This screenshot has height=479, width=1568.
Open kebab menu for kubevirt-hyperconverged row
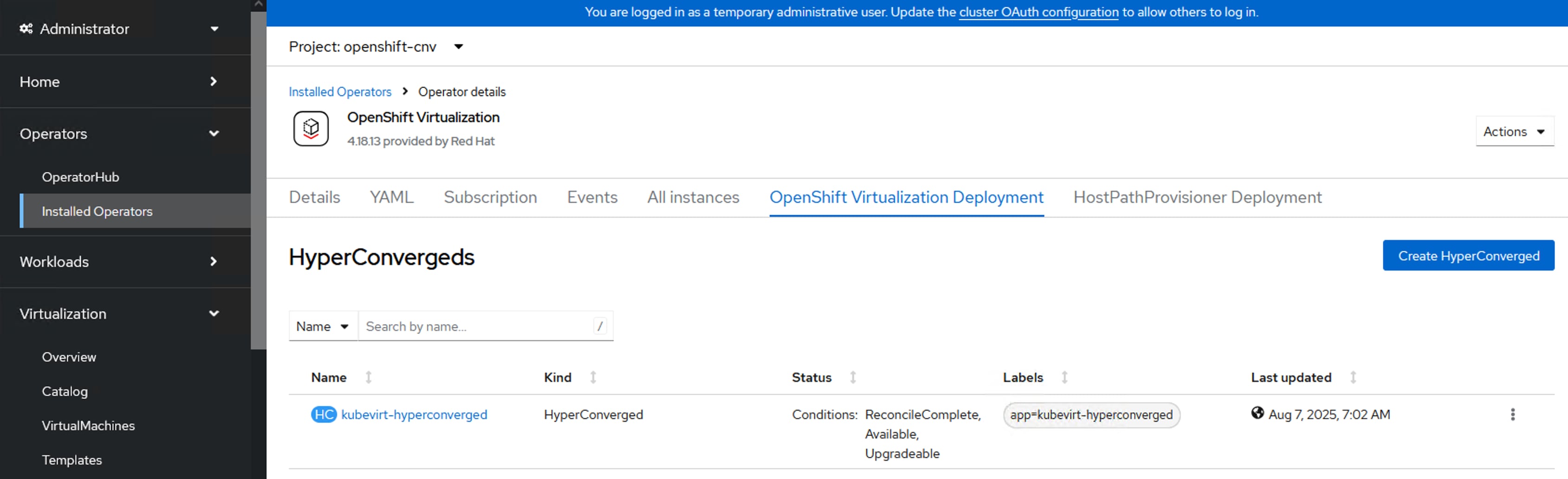pyautogui.click(x=1512, y=414)
